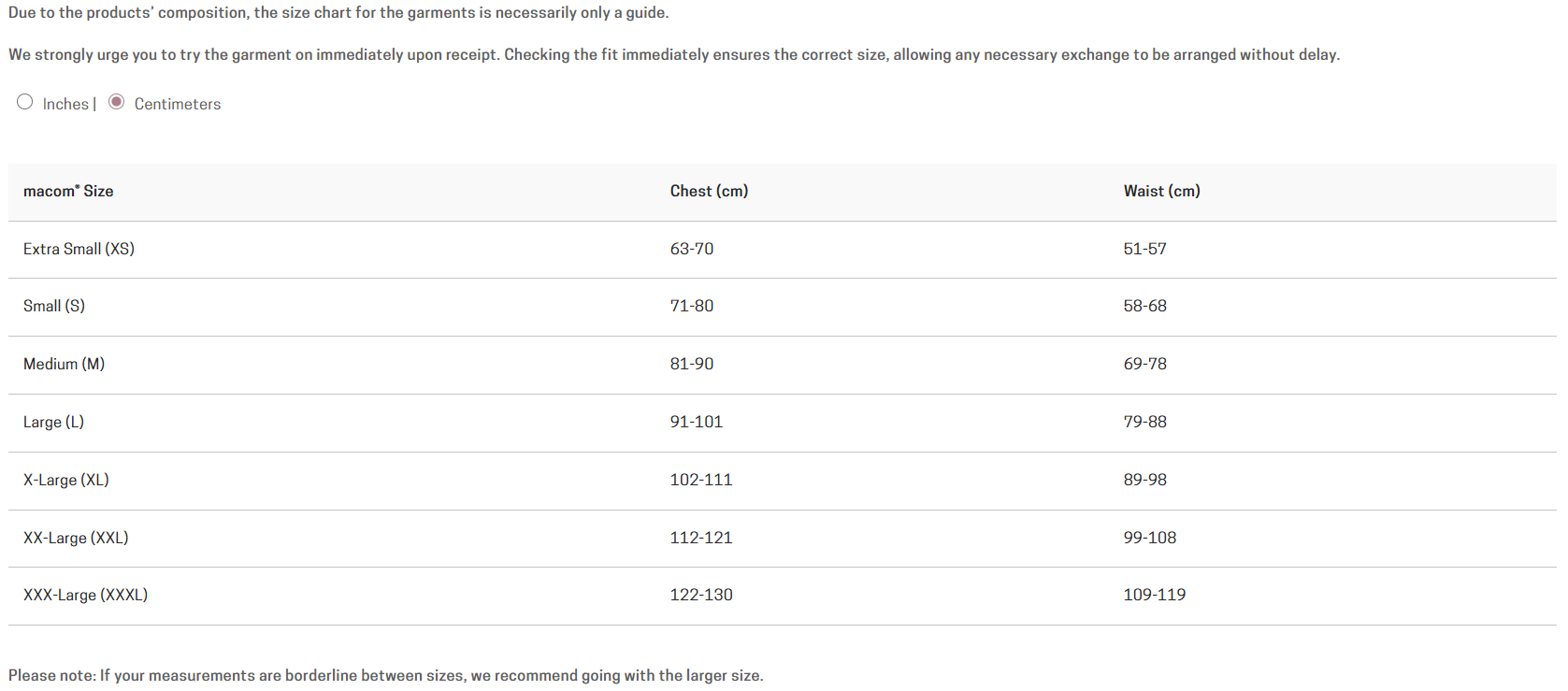This screenshot has width=1568, height=691.
Task: Select the Centimeters radio button
Action: pos(117,102)
